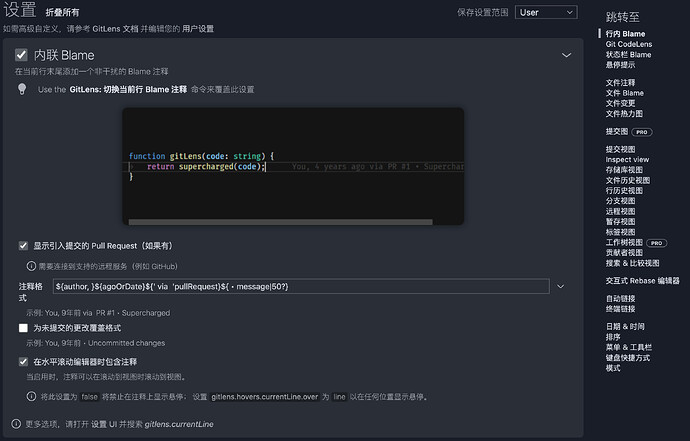Jump to 日期 & 时间 section

(x=625, y=327)
